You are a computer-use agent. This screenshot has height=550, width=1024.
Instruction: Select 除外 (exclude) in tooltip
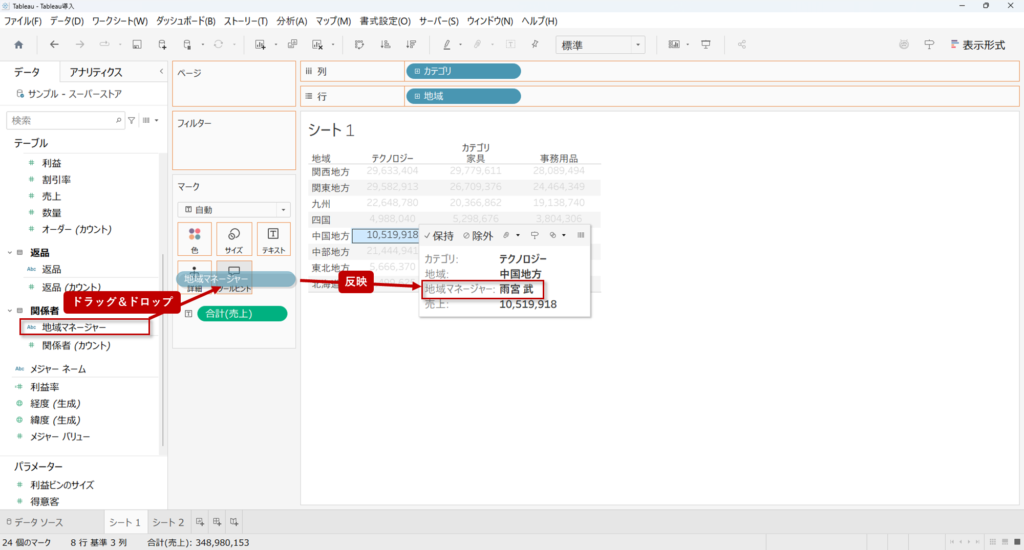click(x=477, y=236)
